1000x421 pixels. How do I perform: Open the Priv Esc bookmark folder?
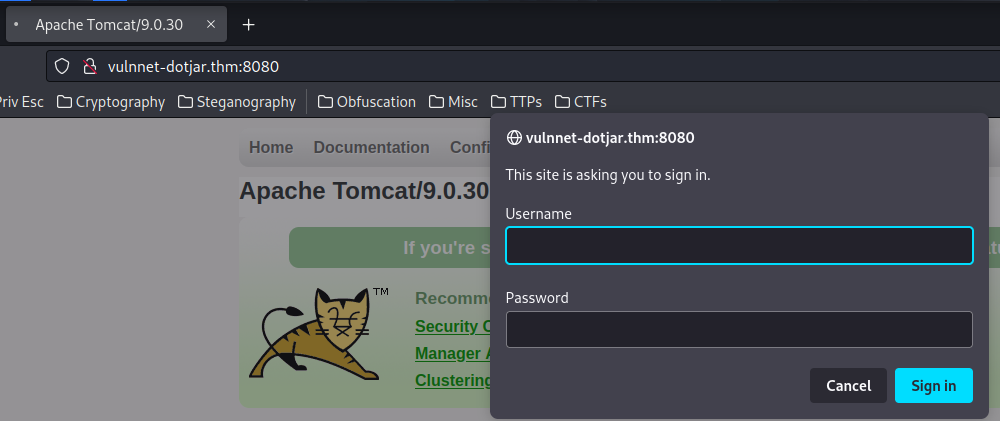tap(21, 102)
